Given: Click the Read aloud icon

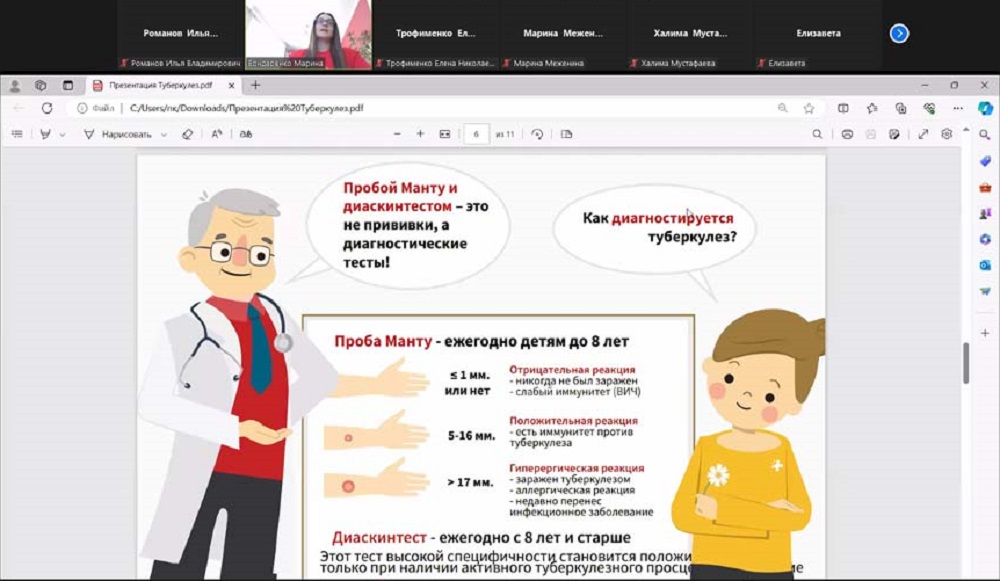Looking at the screenshot, I should (217, 134).
